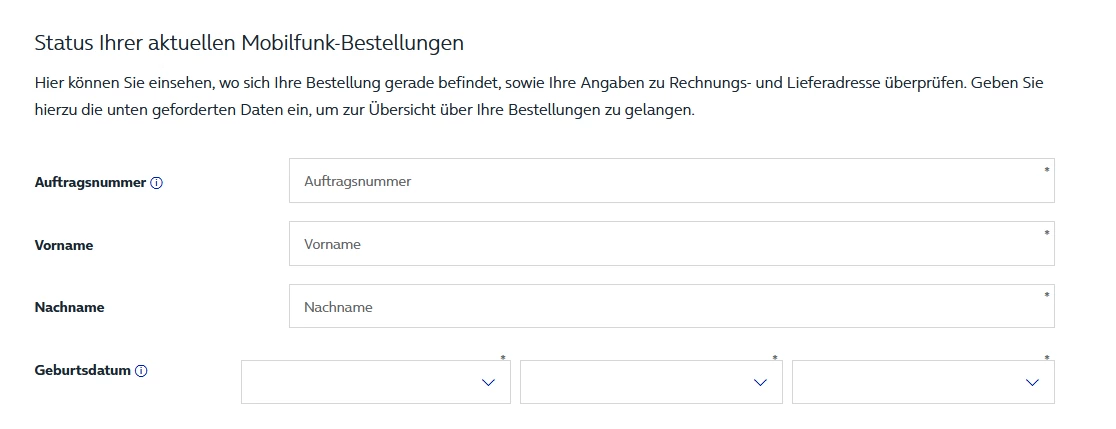Click the chevron arrow in the leftmost birthdate dropdown

489,382
